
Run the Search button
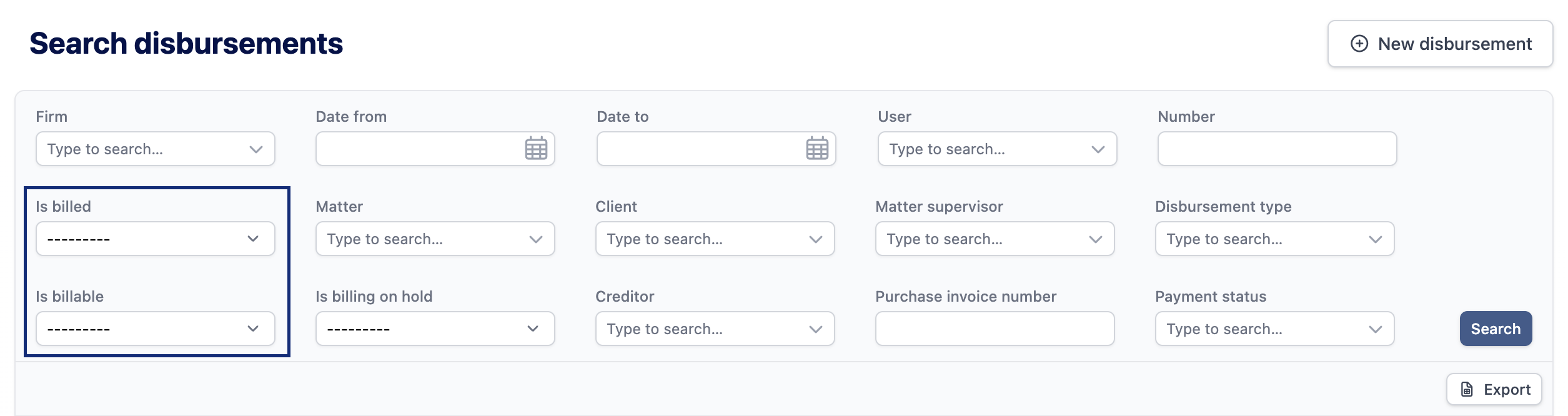pos(1496,329)
